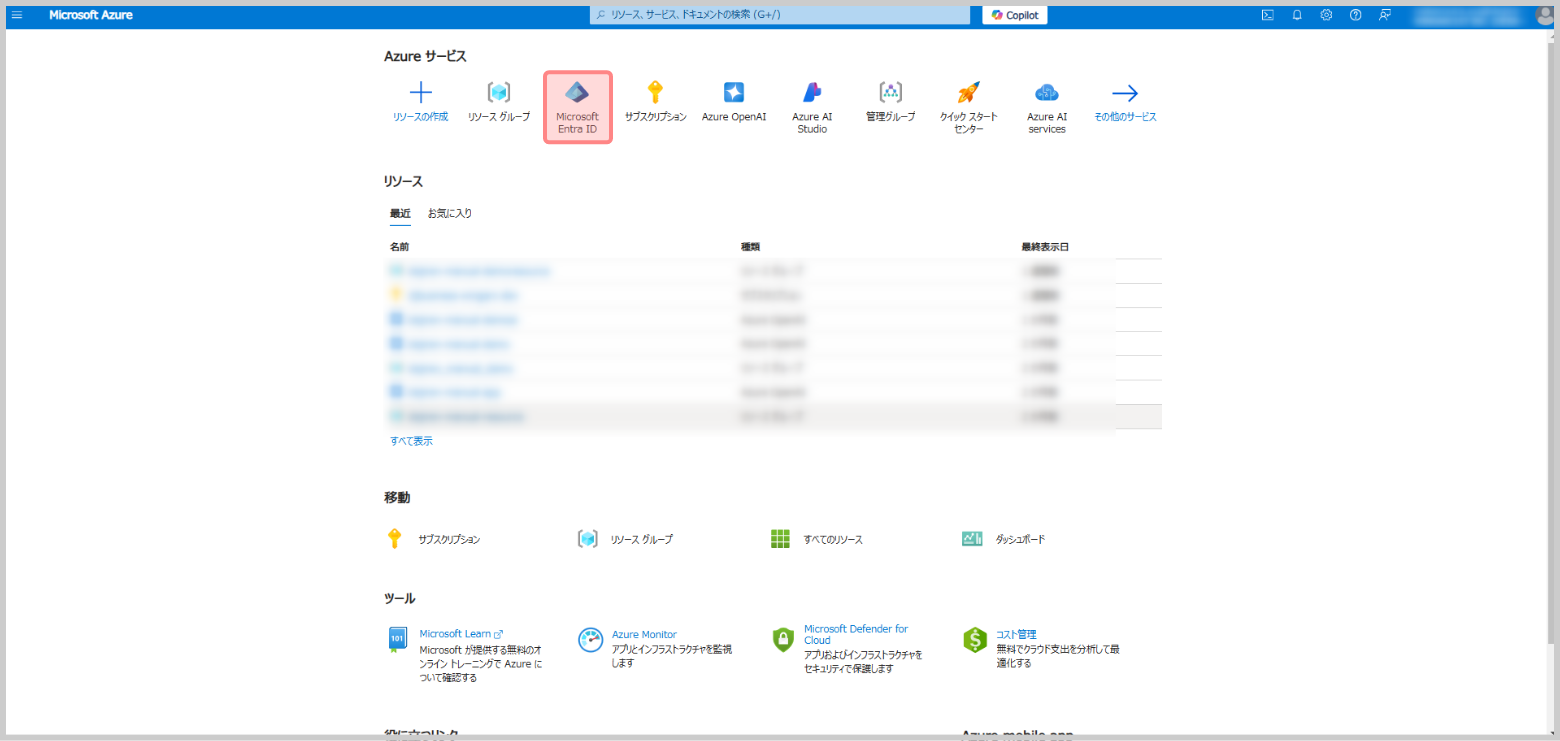Viewport: 1560px width, 741px height.
Task: Click the green すべてのリソース grid icon
Action: click(x=780, y=539)
